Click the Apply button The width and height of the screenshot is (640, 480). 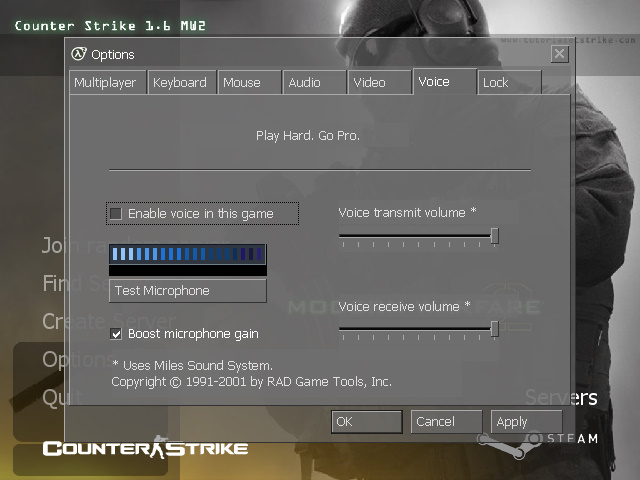[526, 422]
